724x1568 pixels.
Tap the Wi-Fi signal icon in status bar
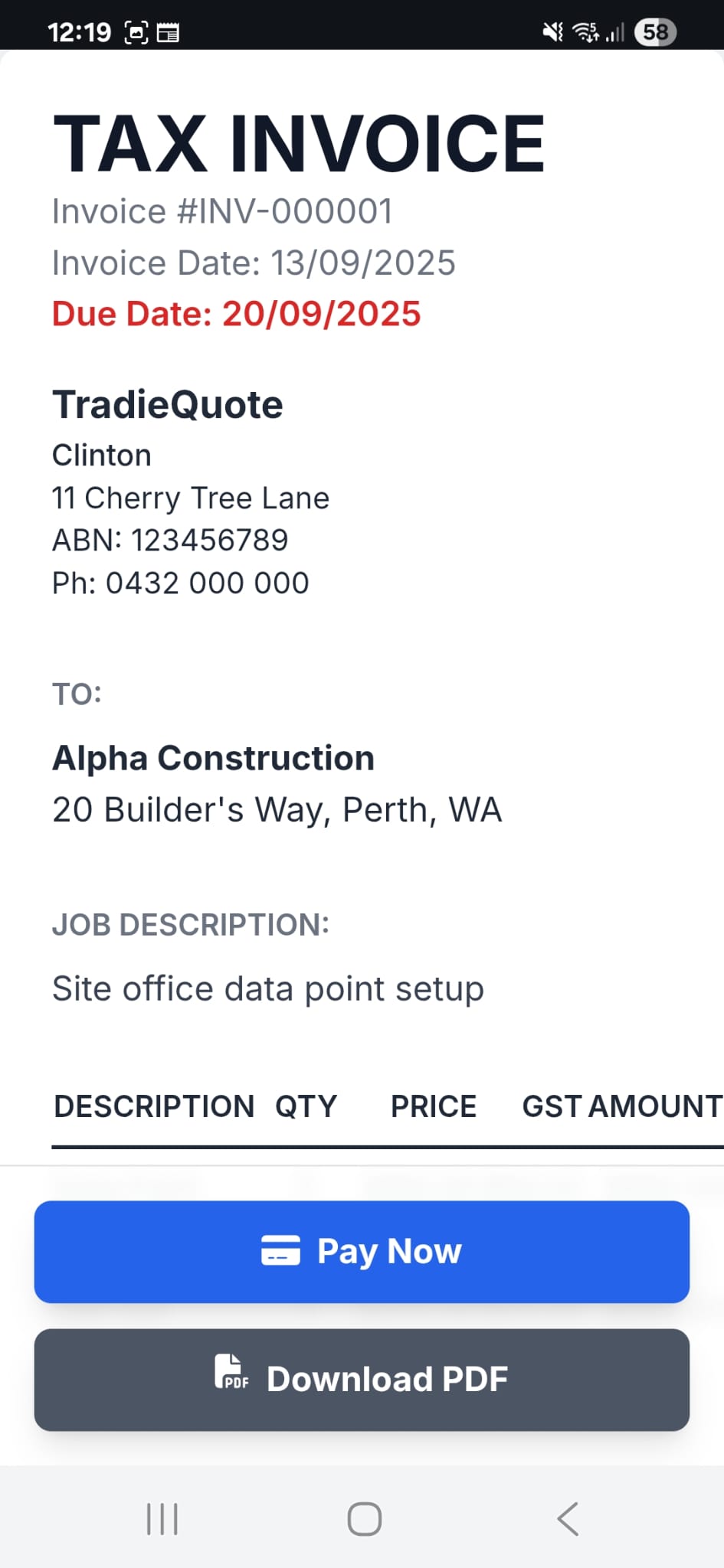pyautogui.click(x=585, y=31)
